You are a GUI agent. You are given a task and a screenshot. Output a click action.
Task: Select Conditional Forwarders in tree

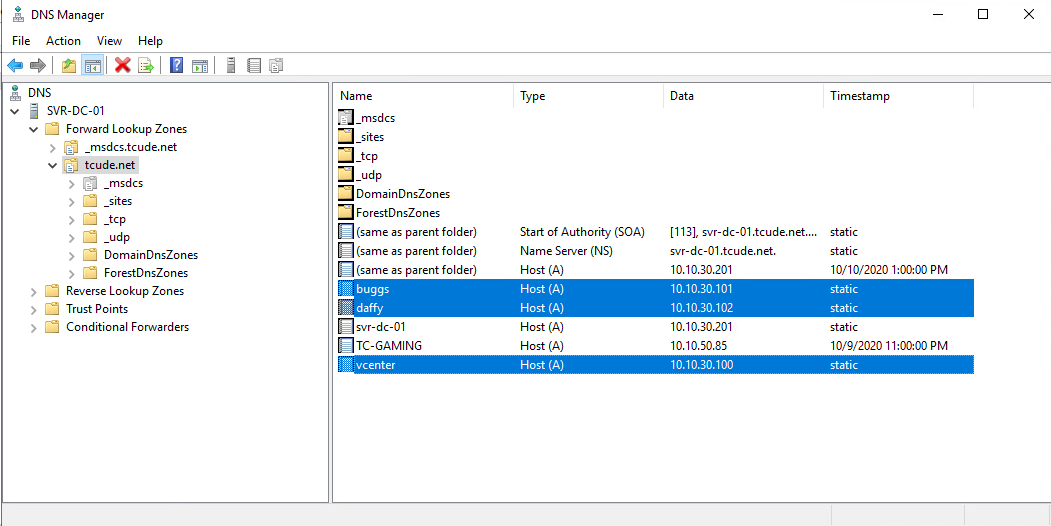point(127,327)
